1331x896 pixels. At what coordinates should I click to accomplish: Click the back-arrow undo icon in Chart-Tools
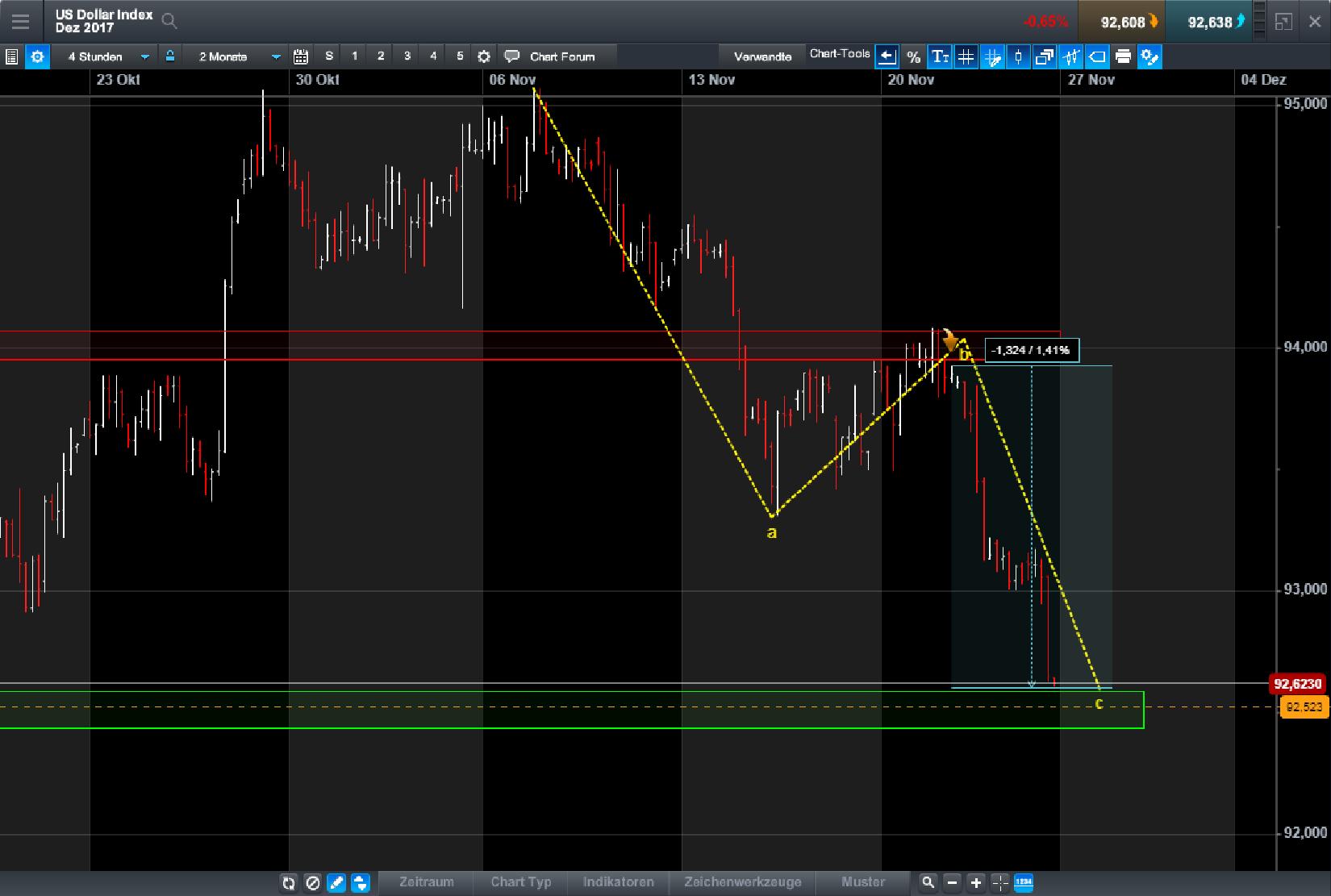tap(887, 56)
